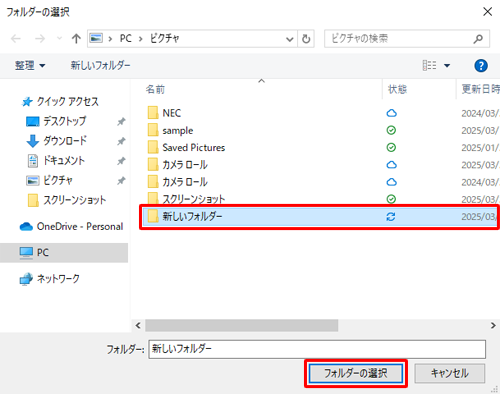Open help with the blue question mark
Image resolution: width=500 pixels, height=394 pixels.
click(481, 65)
